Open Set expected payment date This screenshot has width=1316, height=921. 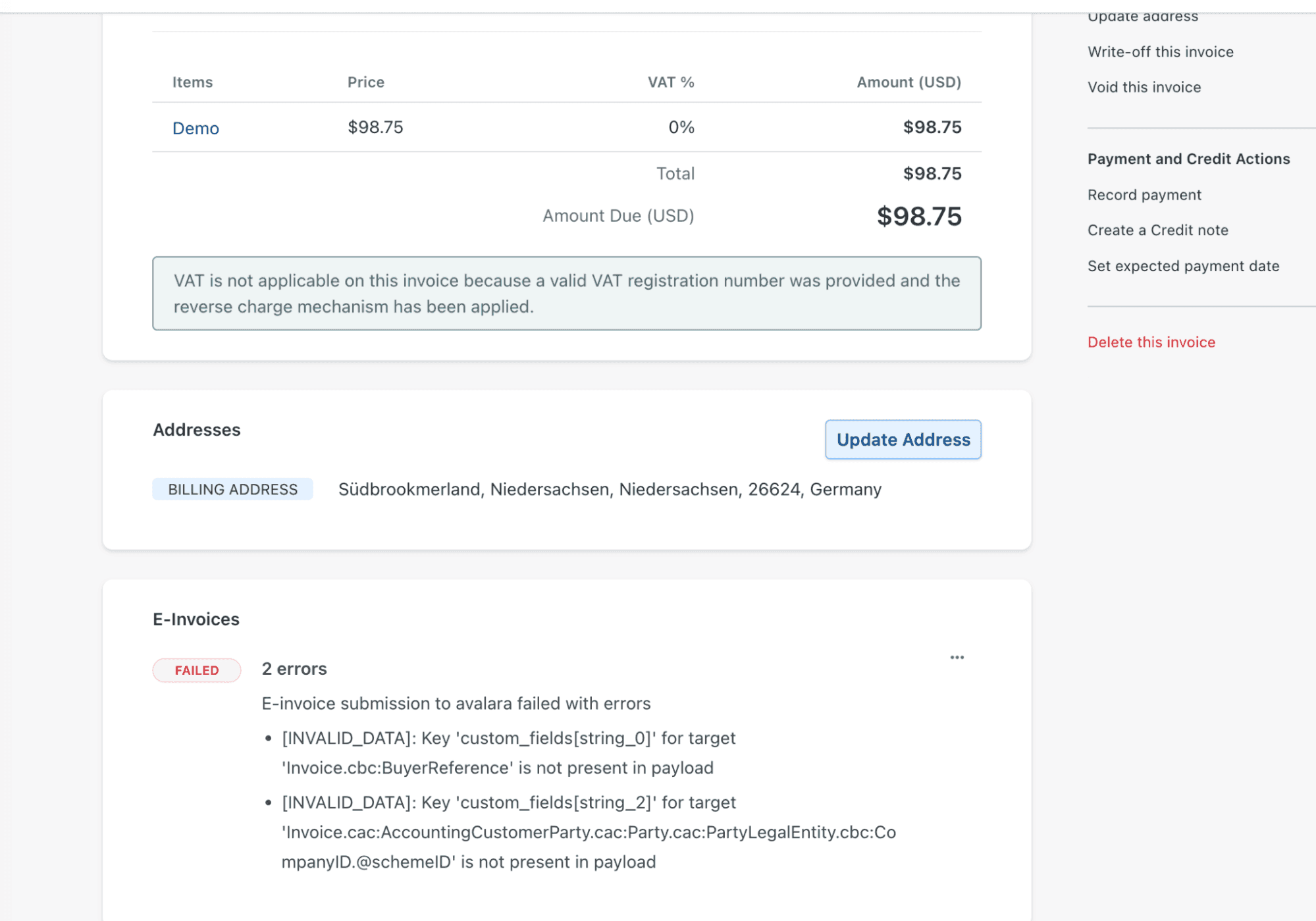1183,266
